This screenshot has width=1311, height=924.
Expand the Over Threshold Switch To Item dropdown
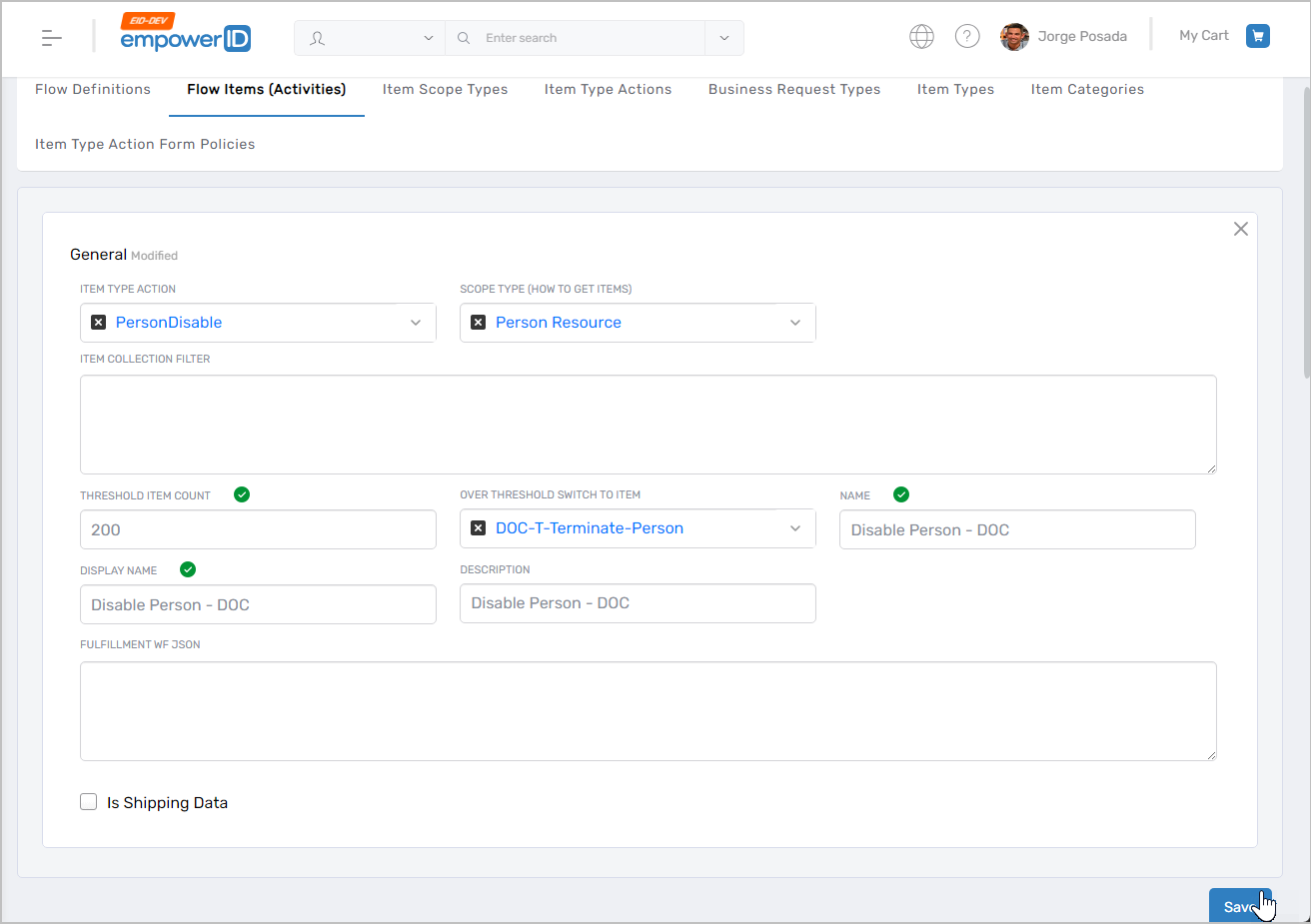tap(795, 527)
